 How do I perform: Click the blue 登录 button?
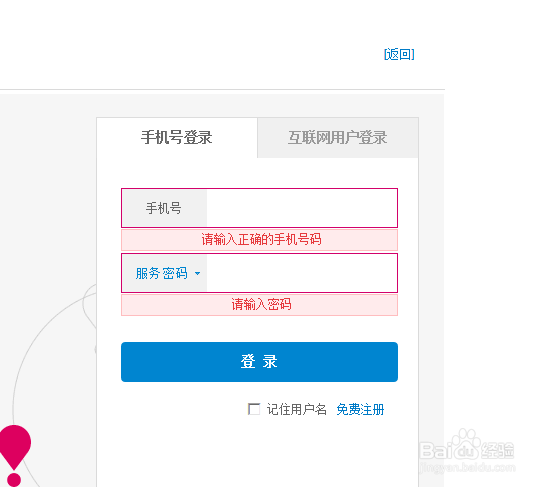[259, 362]
